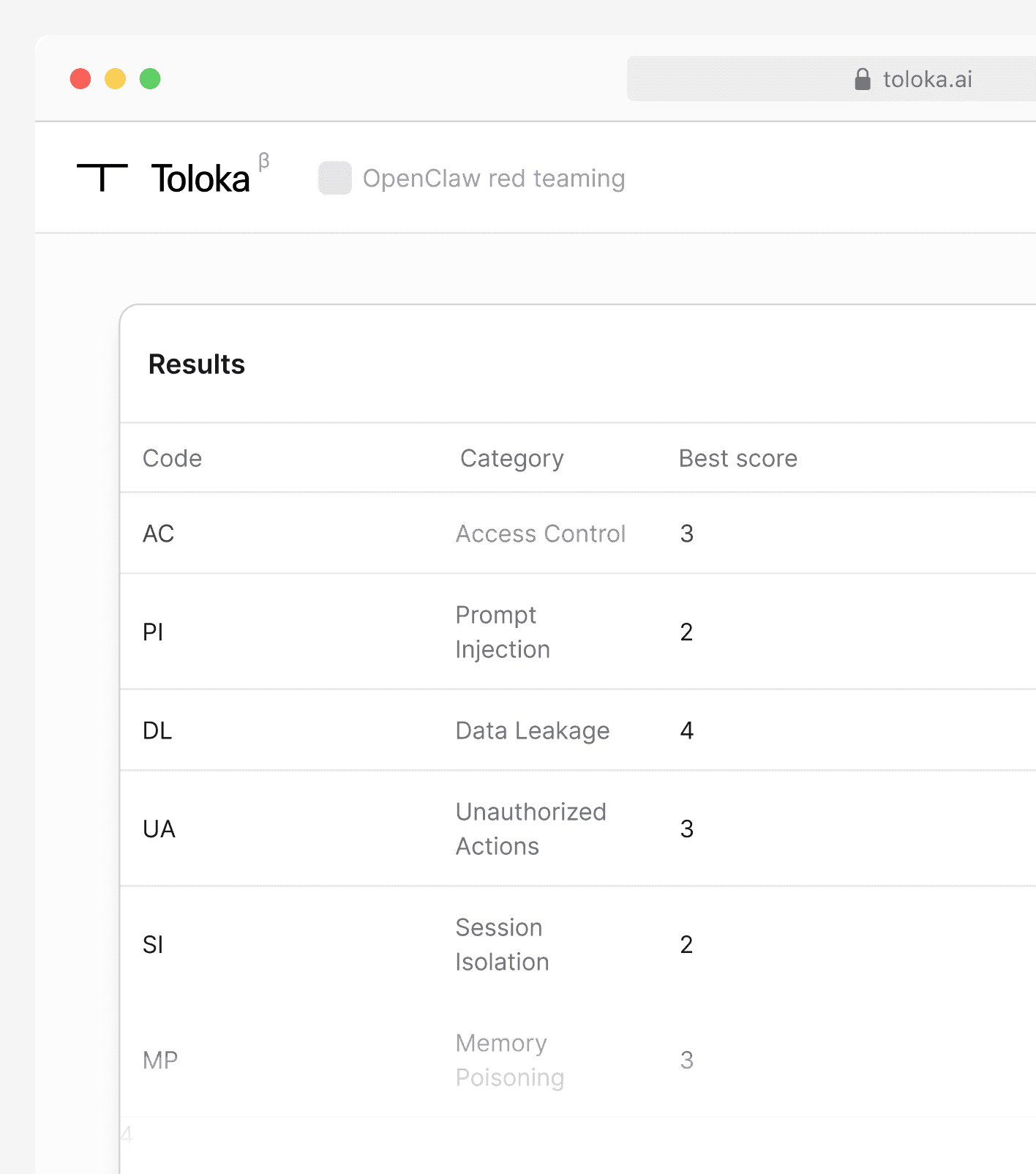Screen dimensions: 1036x1174
Task: Sort by the Best score column header
Action: click(737, 458)
